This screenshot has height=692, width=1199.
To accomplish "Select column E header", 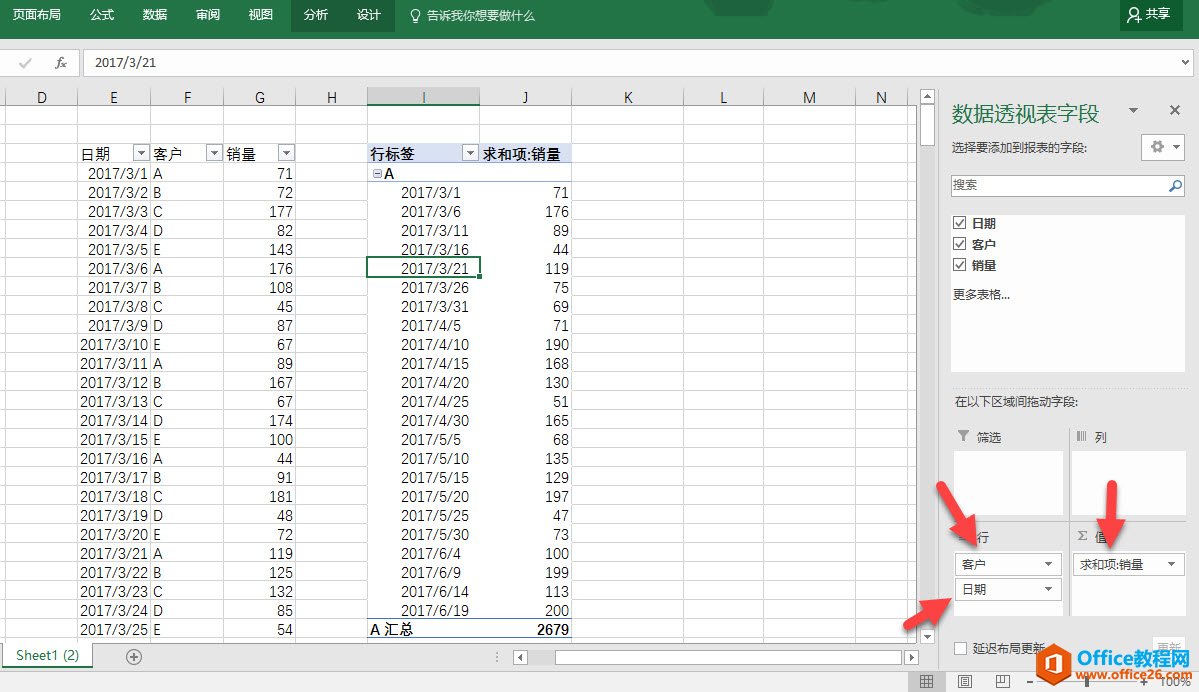I will click(x=114, y=97).
